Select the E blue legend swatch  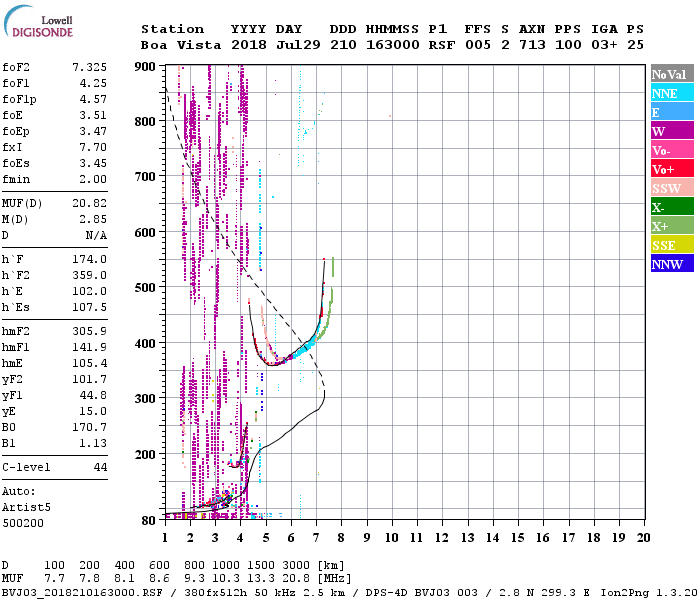672,112
